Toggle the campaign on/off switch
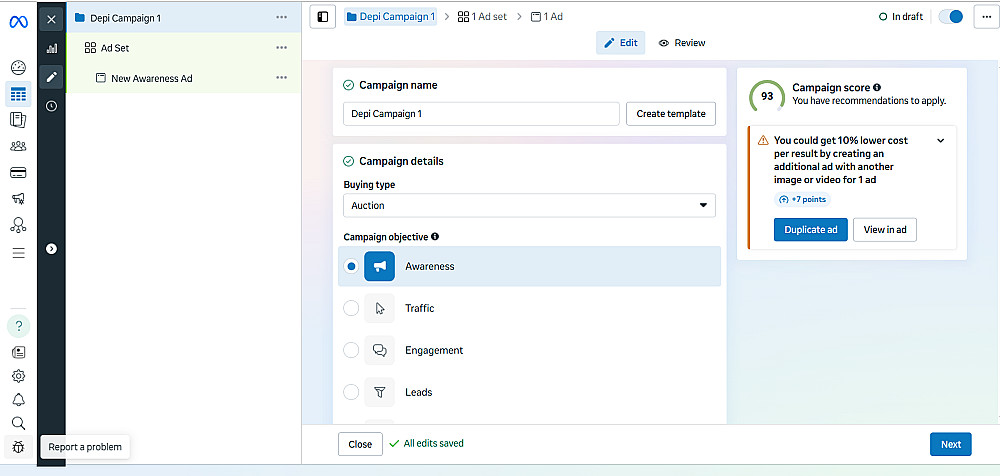Screen dimensions: 1000x476 pyautogui.click(x=950, y=17)
